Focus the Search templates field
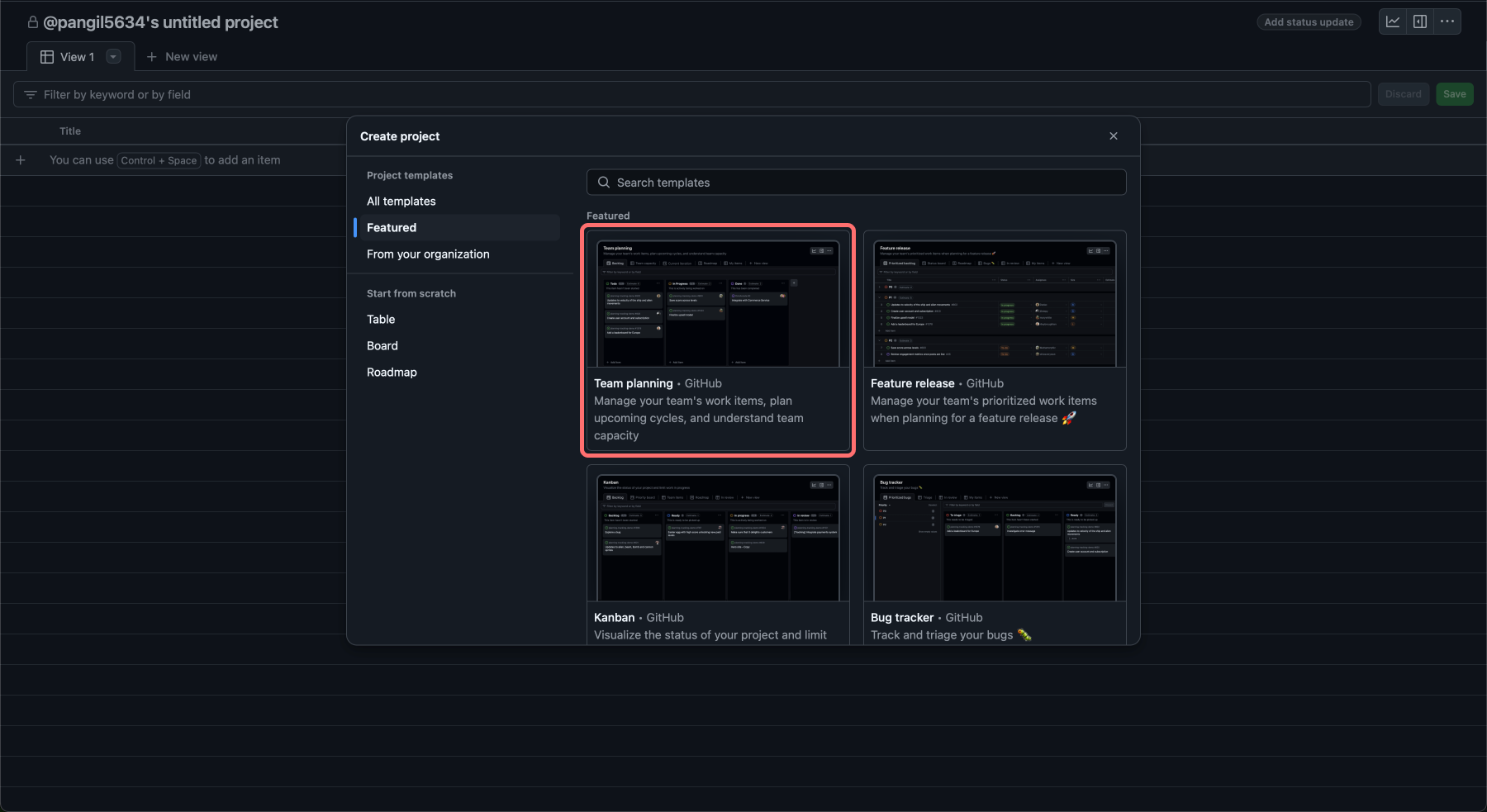 tap(857, 183)
